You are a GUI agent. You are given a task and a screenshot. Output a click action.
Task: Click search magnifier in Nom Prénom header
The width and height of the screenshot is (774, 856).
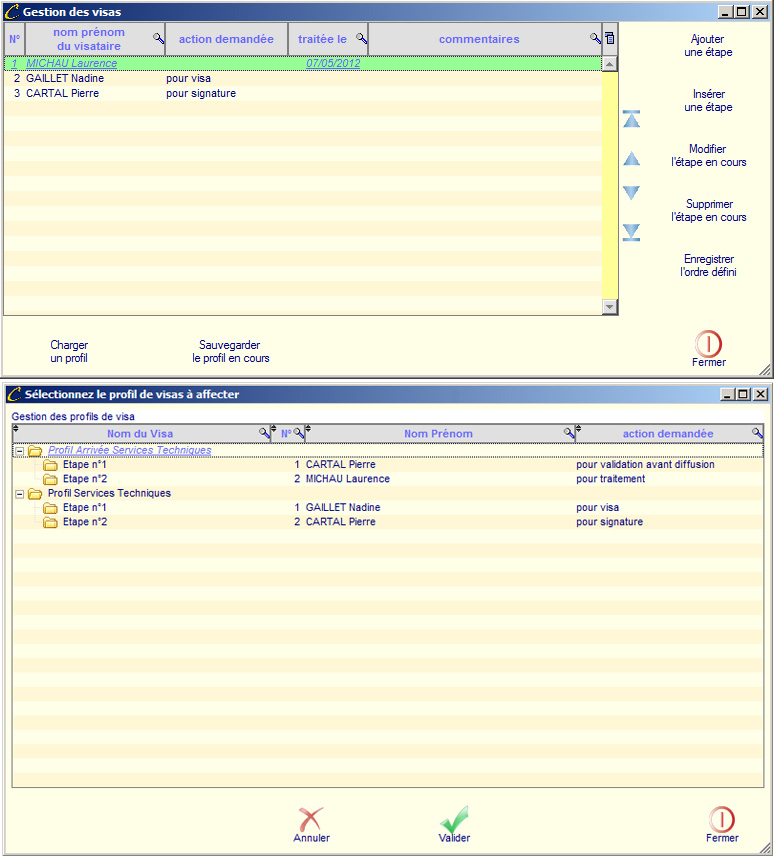click(x=569, y=434)
